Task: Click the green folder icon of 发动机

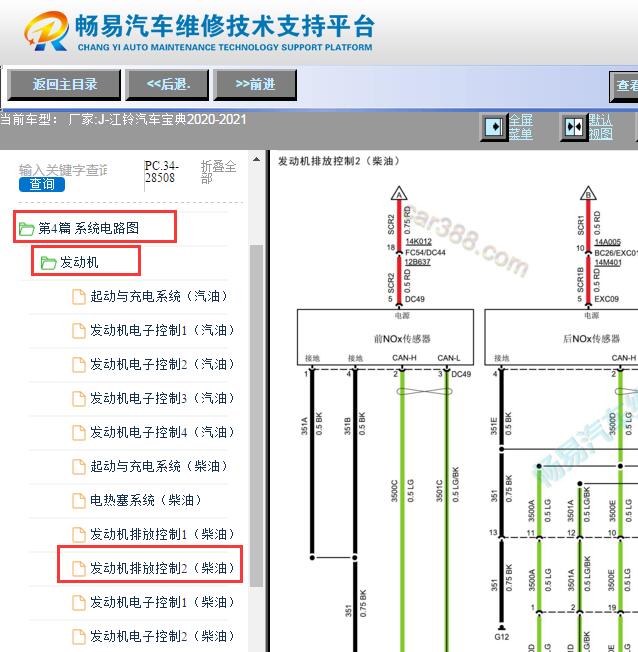Action: pyautogui.click(x=48, y=263)
